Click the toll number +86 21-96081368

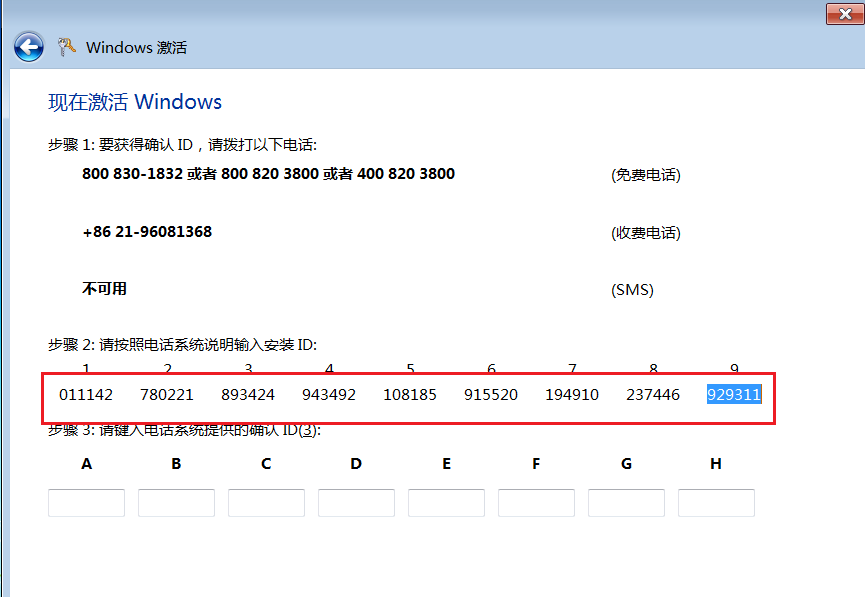point(147,232)
